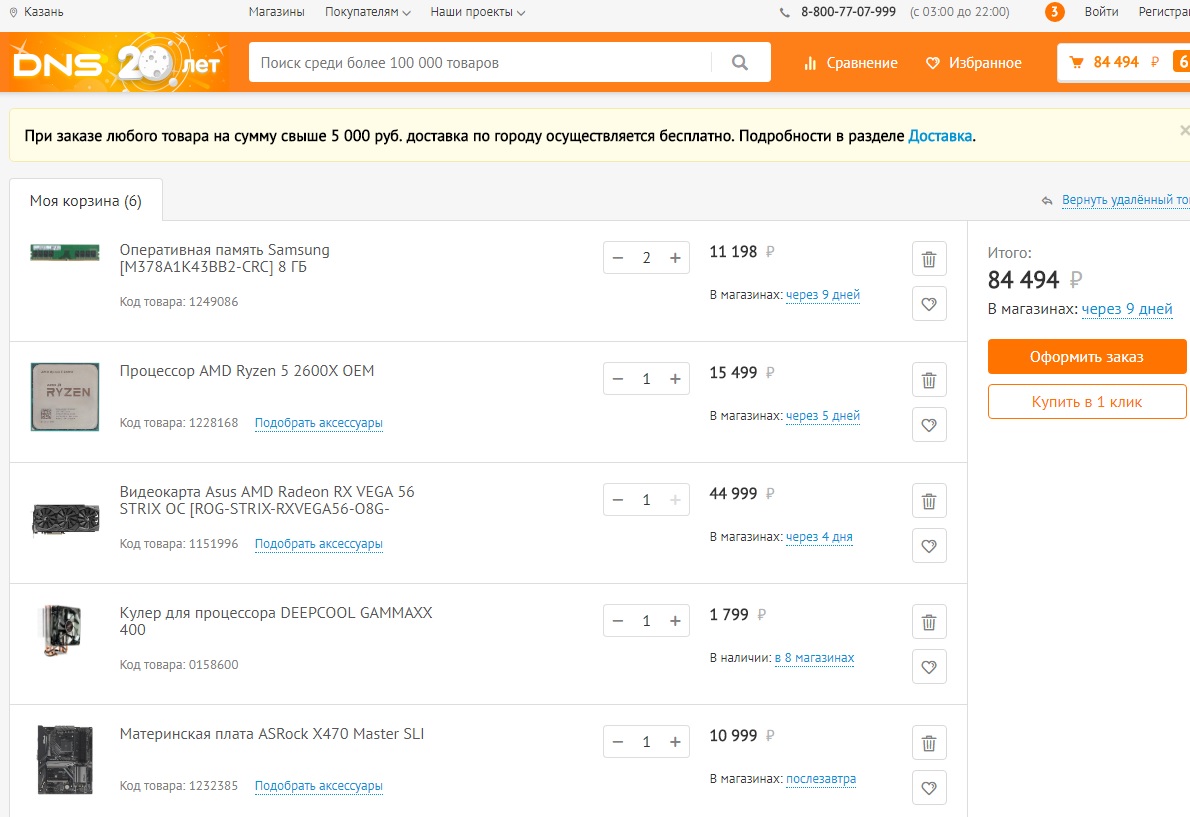The height and width of the screenshot is (817, 1190).
Task: Open Кулер DEEPCOOL GAMMAXX 400 title
Action: (275, 621)
